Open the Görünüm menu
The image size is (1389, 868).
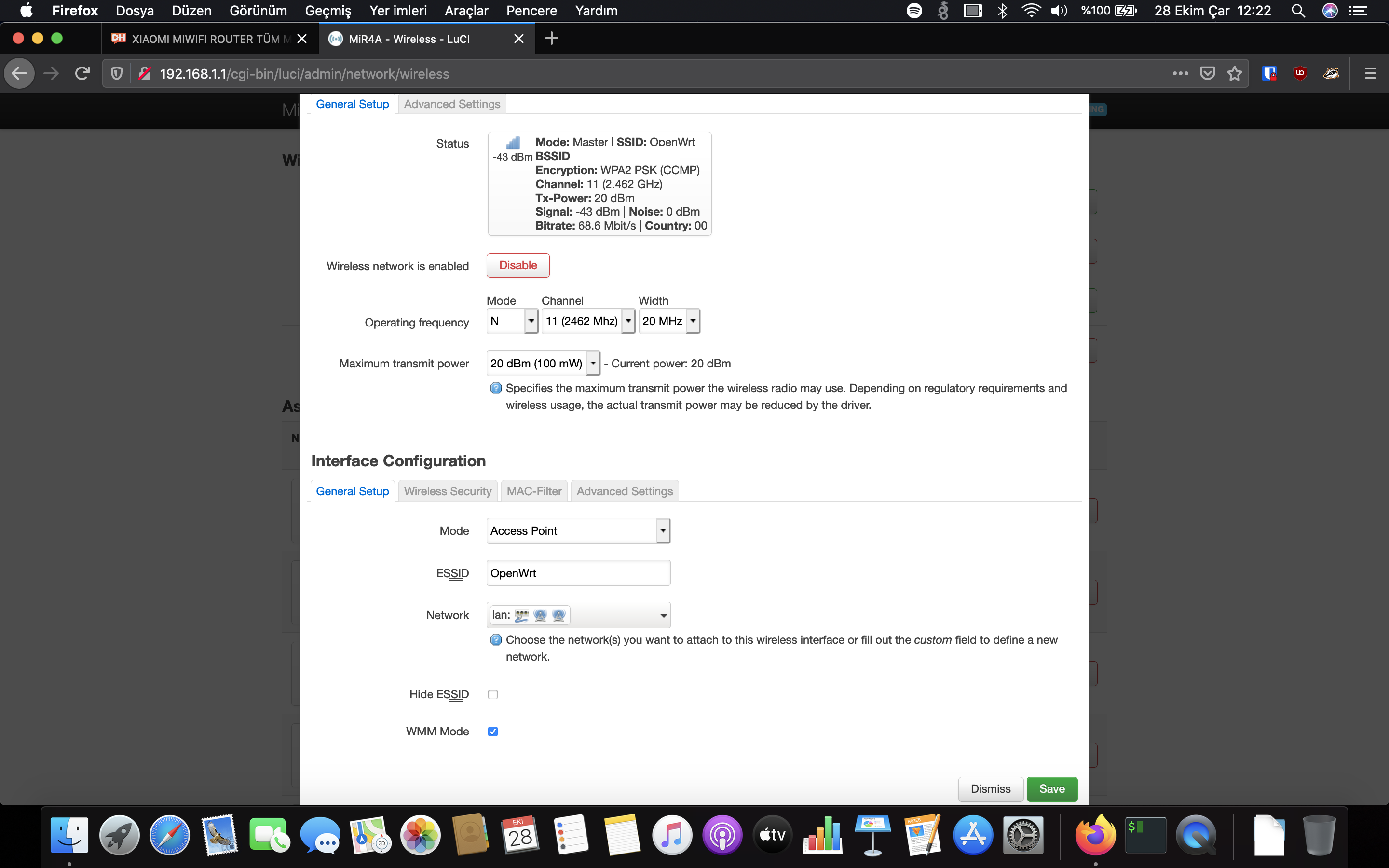258,10
